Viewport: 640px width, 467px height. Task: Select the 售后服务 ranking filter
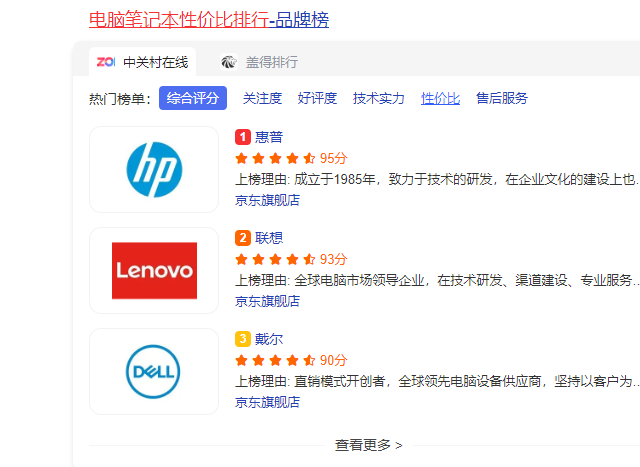point(502,98)
